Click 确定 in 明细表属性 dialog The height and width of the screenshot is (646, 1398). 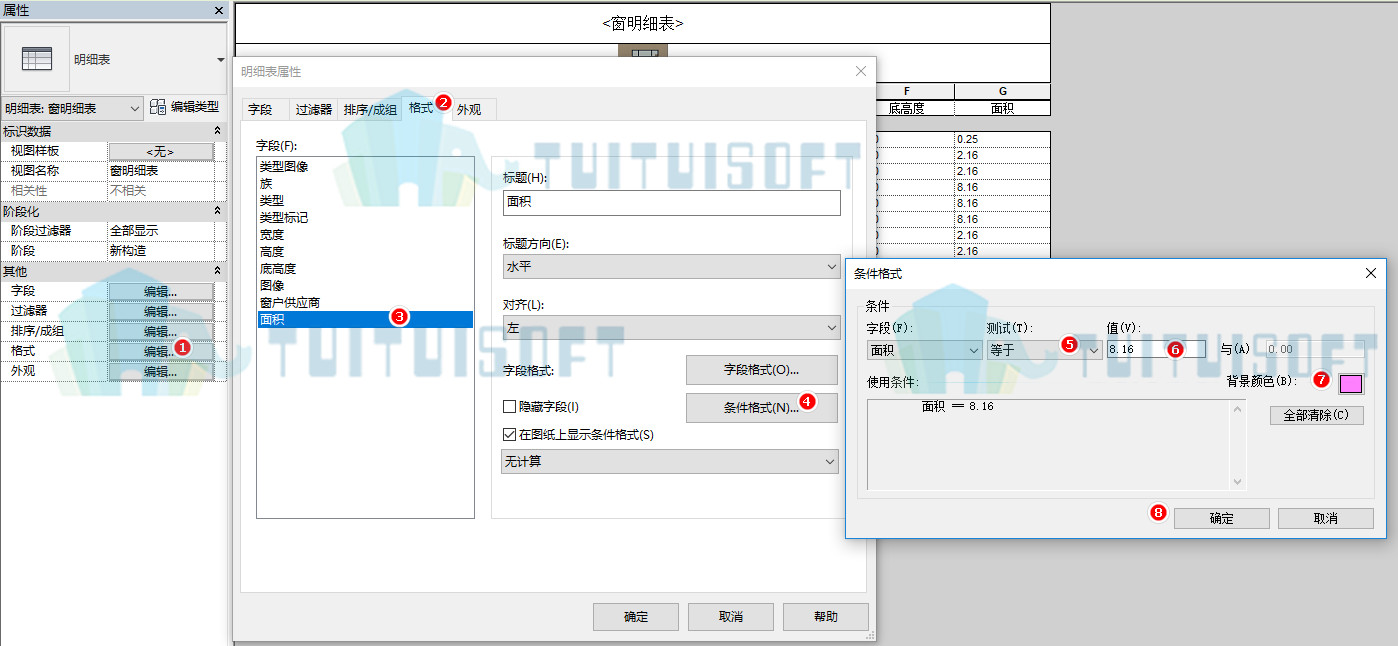click(636, 617)
